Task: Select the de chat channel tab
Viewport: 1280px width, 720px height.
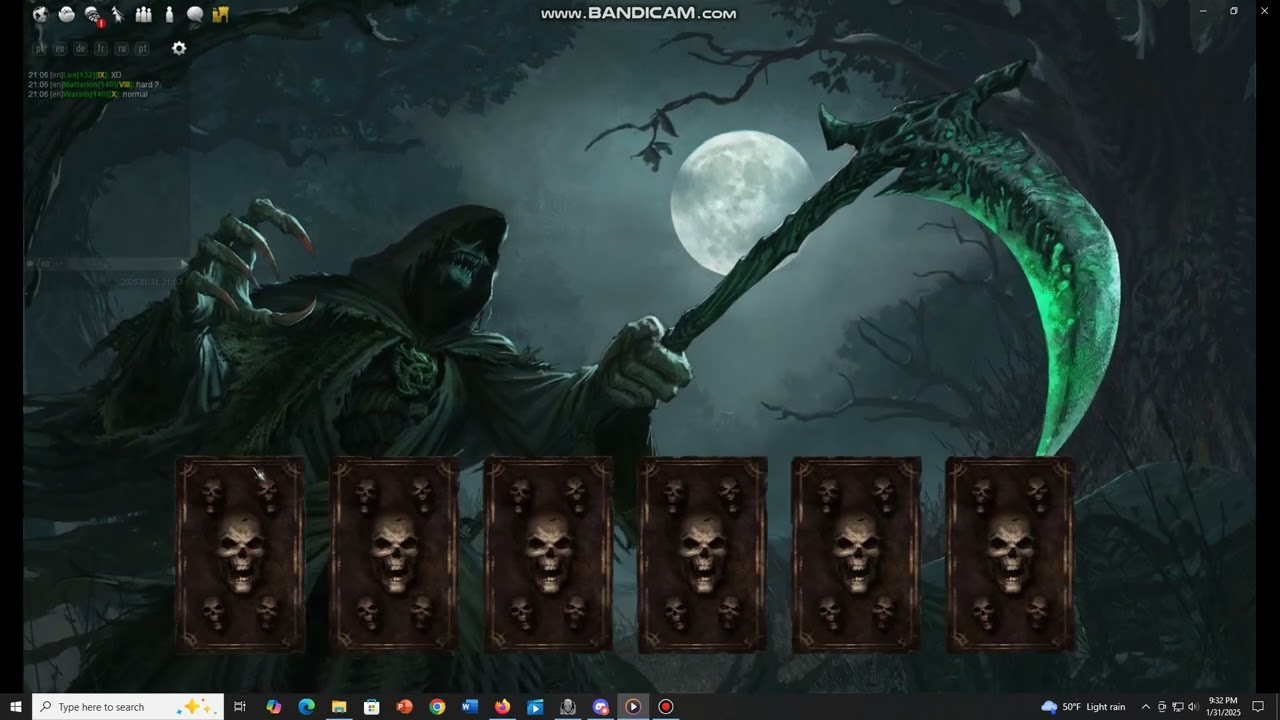Action: [81, 48]
